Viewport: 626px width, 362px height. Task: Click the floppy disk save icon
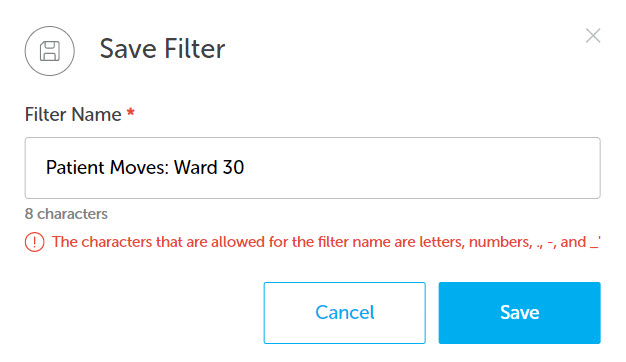click(x=50, y=51)
